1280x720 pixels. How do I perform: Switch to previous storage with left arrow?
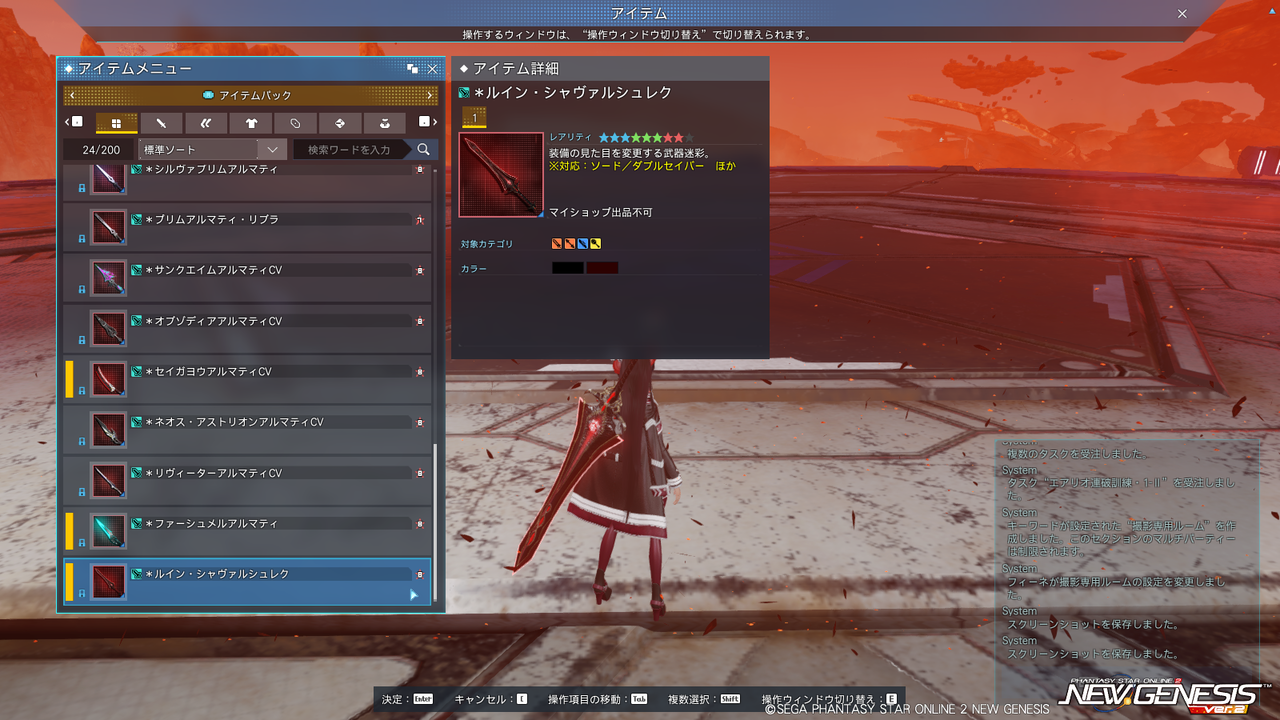coord(72,95)
